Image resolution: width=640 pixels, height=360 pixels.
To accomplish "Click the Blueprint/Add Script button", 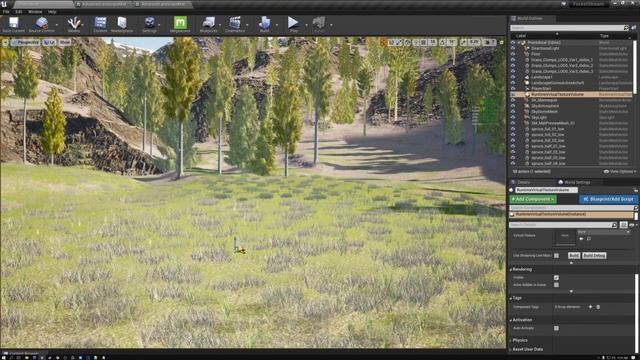I will click(x=608, y=199).
